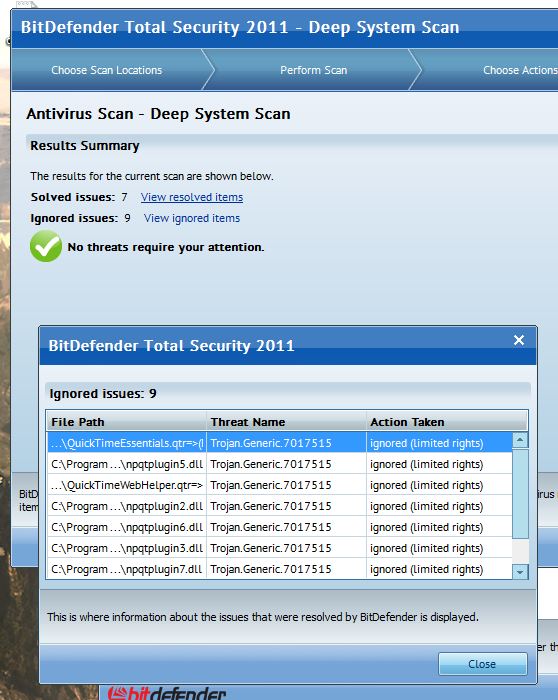Open View ignored items link
The height and width of the screenshot is (700, 558).
tap(192, 218)
